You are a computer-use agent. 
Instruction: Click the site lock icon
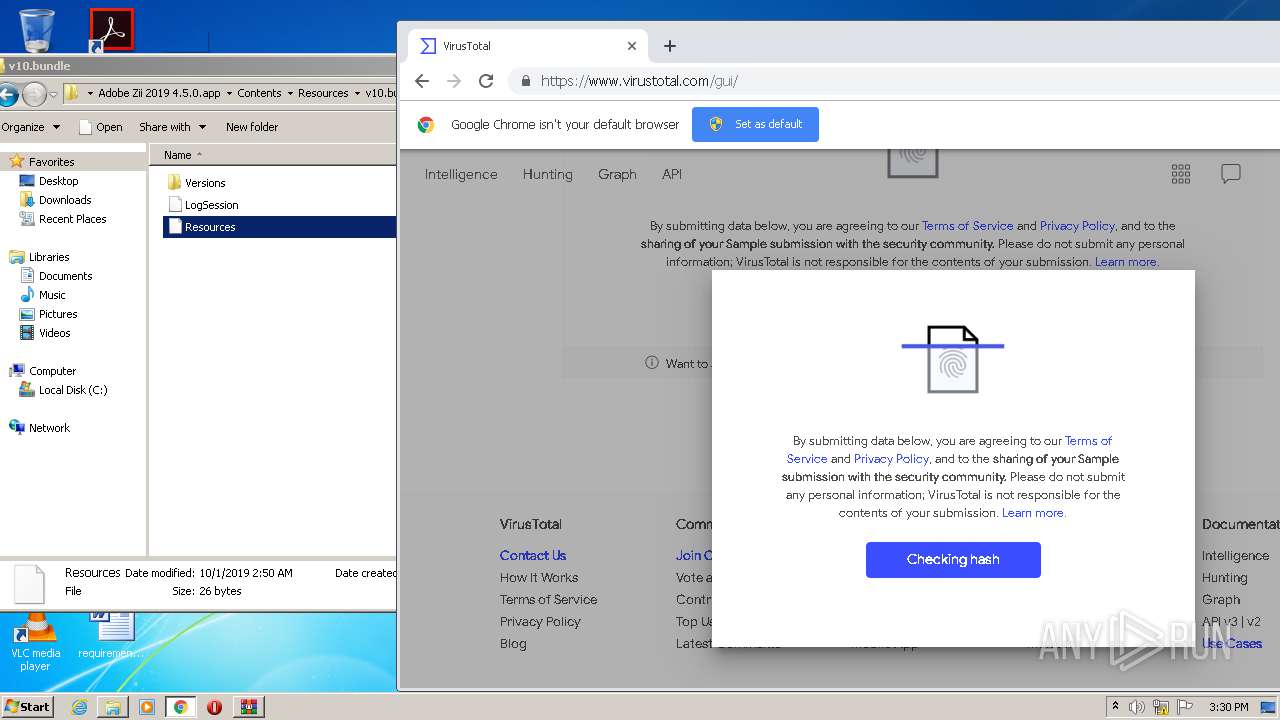tap(525, 81)
